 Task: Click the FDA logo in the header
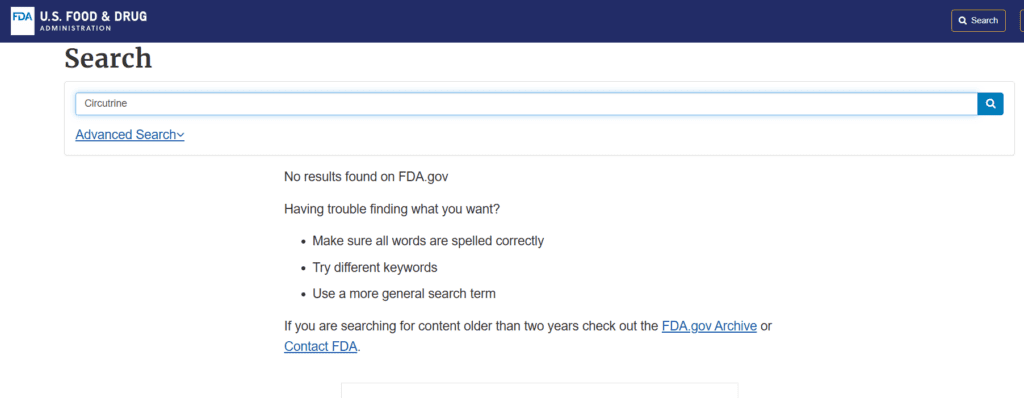tap(22, 21)
